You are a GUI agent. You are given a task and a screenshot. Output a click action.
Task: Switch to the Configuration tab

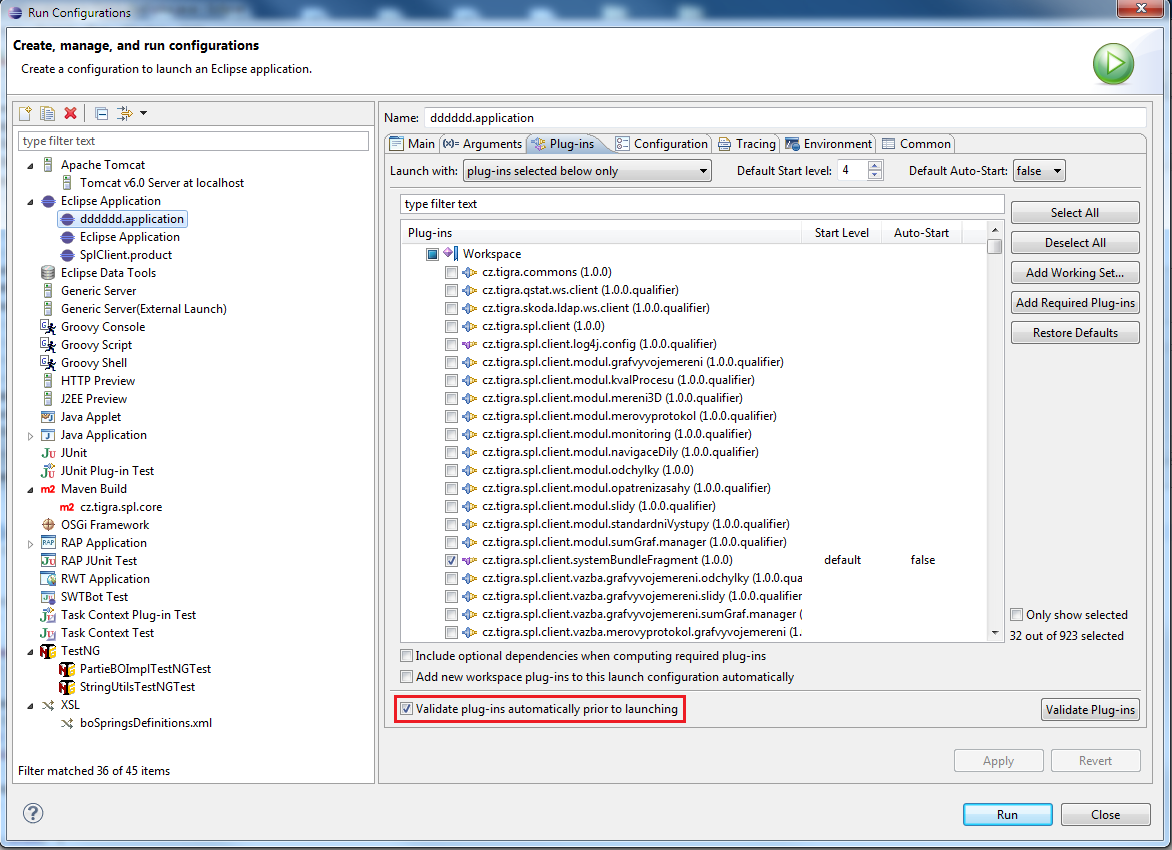pos(661,144)
